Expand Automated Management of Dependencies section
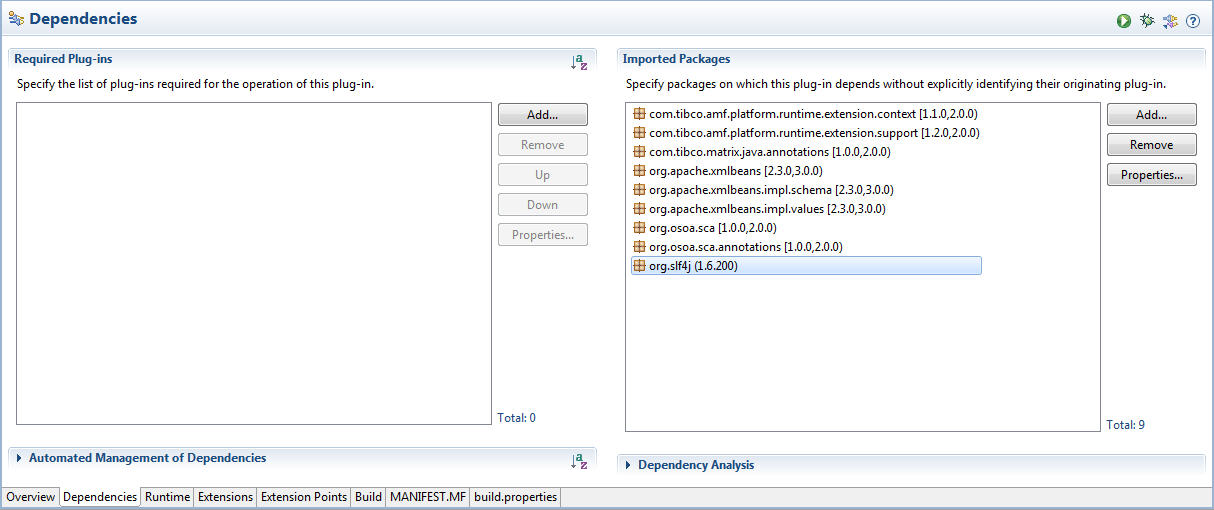The image size is (1214, 510). [20, 458]
